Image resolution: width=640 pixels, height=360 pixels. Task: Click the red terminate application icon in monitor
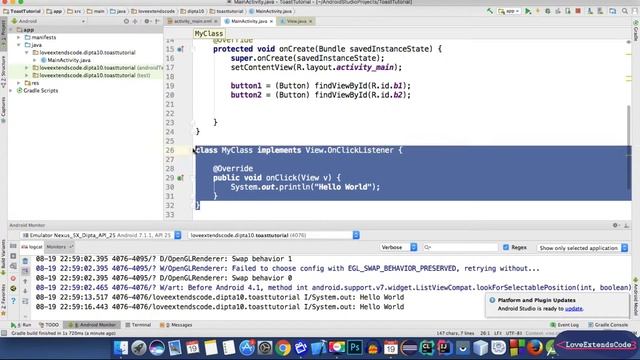click(13, 278)
